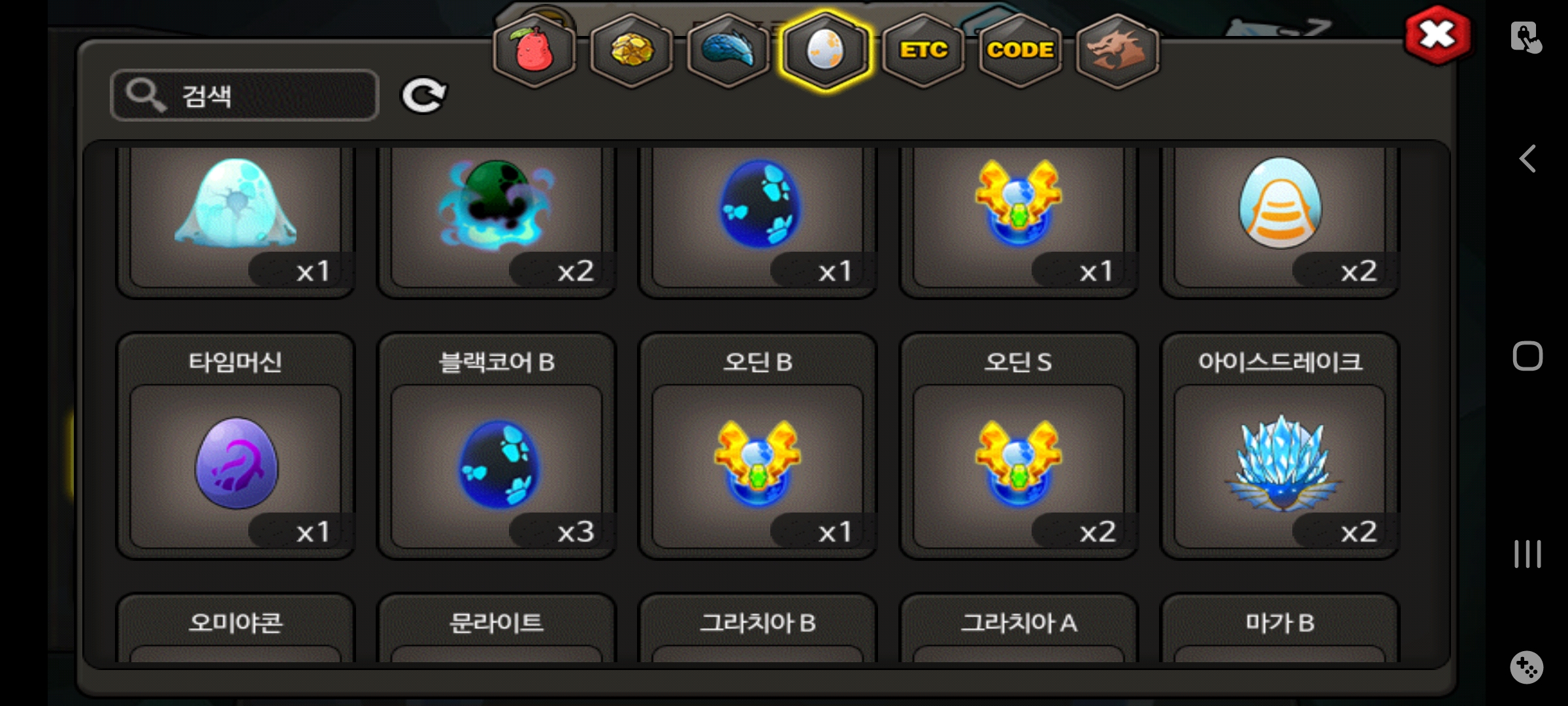Select the 타임머신 purple egg
The image size is (1568, 706).
[x=236, y=446]
